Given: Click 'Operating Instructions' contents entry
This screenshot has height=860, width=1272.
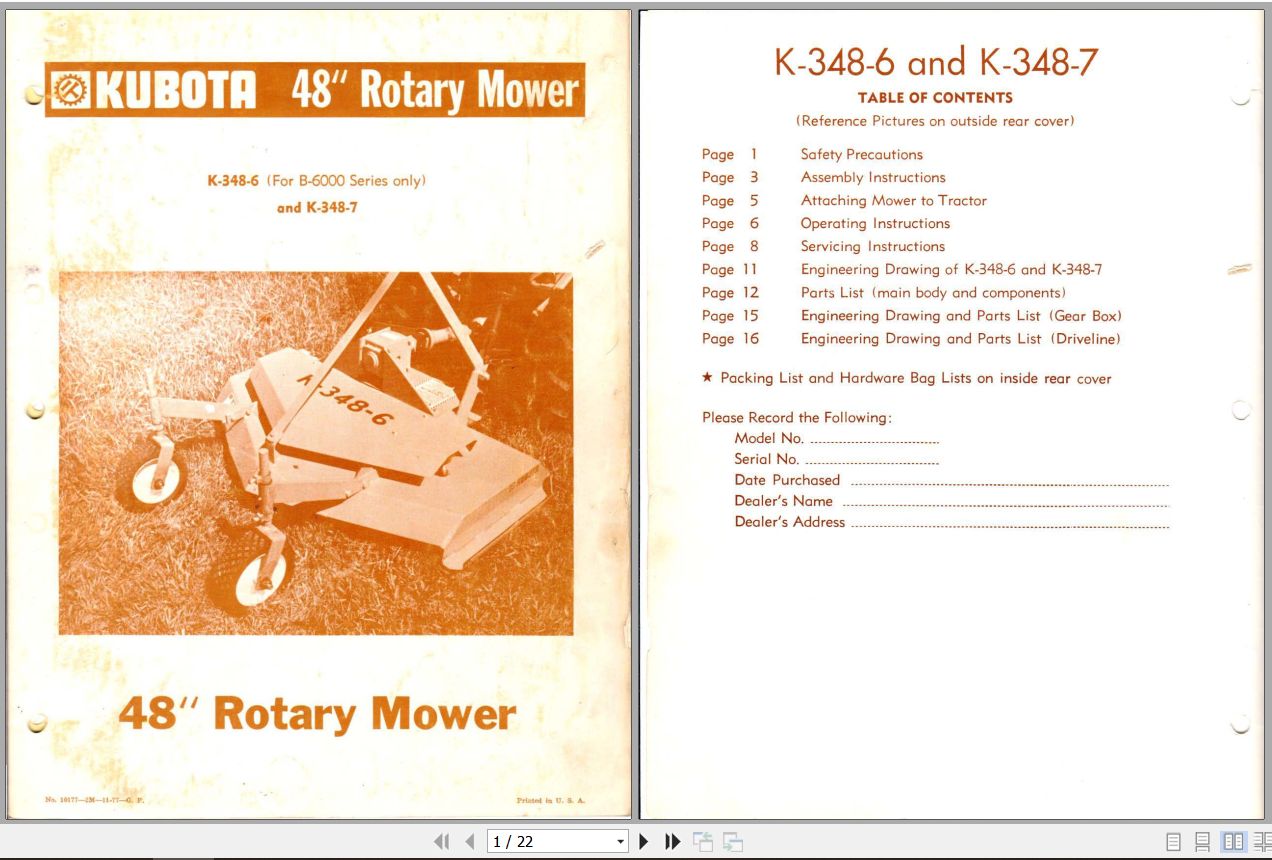Looking at the screenshot, I should [x=875, y=223].
